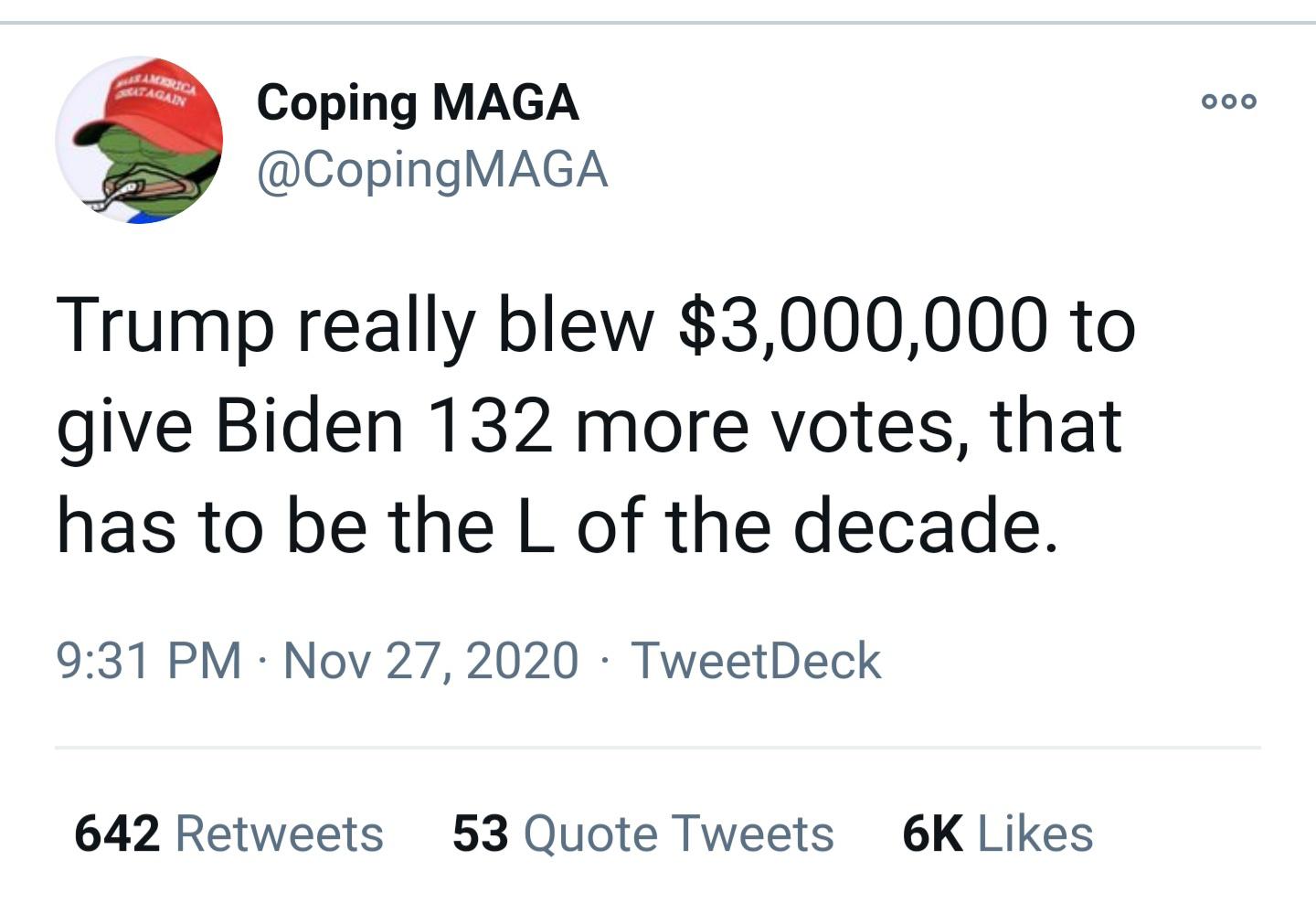Click the $3,000,000 amount in the tweet
Screen dimensions: 1316x913
(x=862, y=324)
